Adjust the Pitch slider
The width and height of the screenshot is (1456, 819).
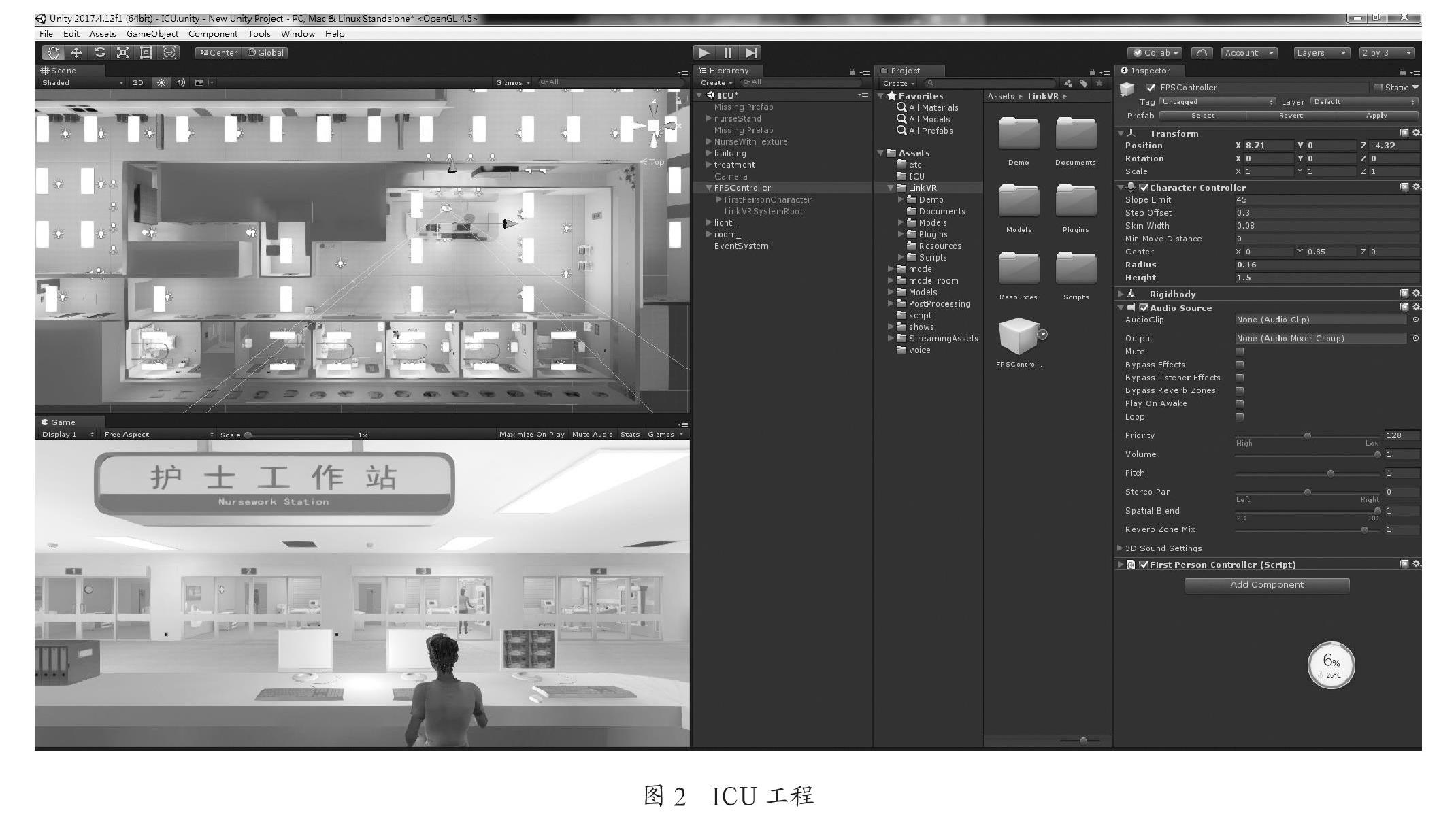1308,473
